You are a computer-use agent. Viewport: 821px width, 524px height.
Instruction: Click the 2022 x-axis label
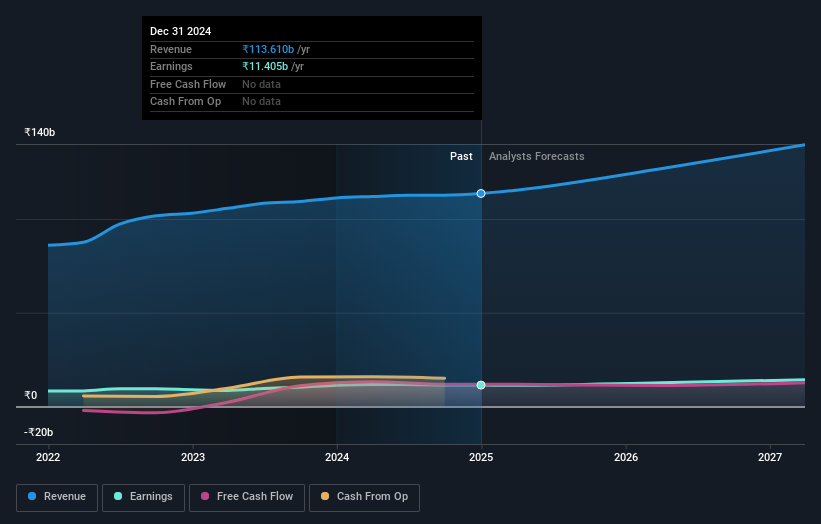48,458
